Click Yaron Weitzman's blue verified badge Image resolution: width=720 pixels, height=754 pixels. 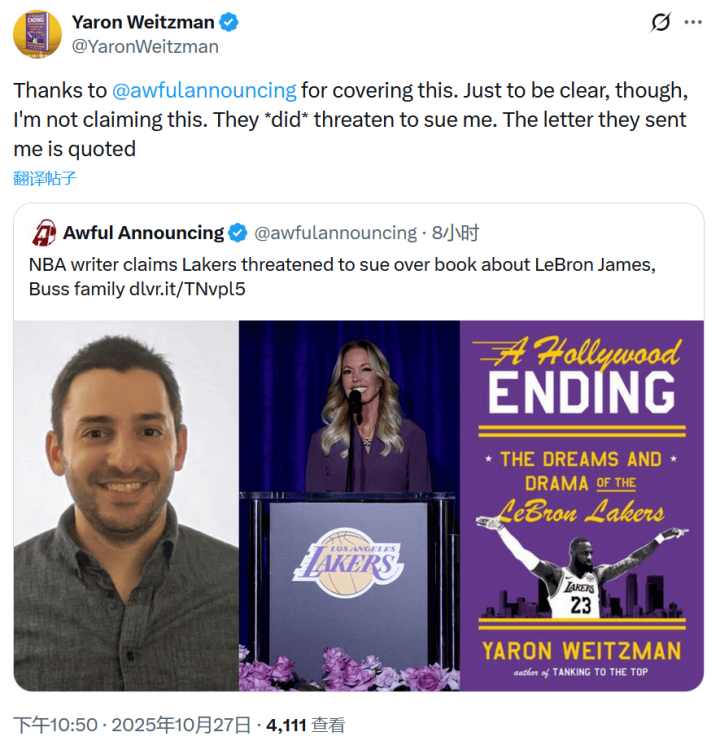pyautogui.click(x=229, y=22)
